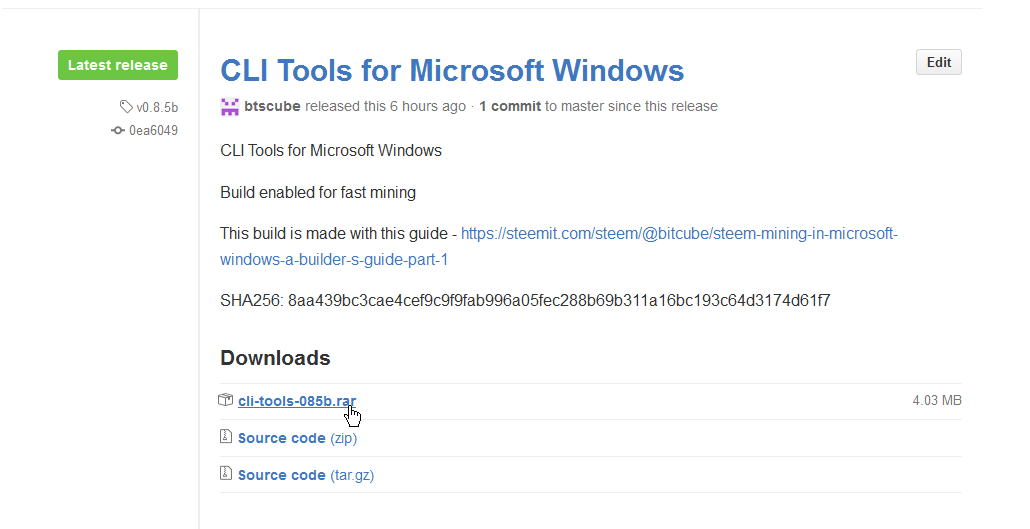The image size is (1030, 529).
Task: Click the file icon beside Source code (zip)
Action: [x=226, y=437]
